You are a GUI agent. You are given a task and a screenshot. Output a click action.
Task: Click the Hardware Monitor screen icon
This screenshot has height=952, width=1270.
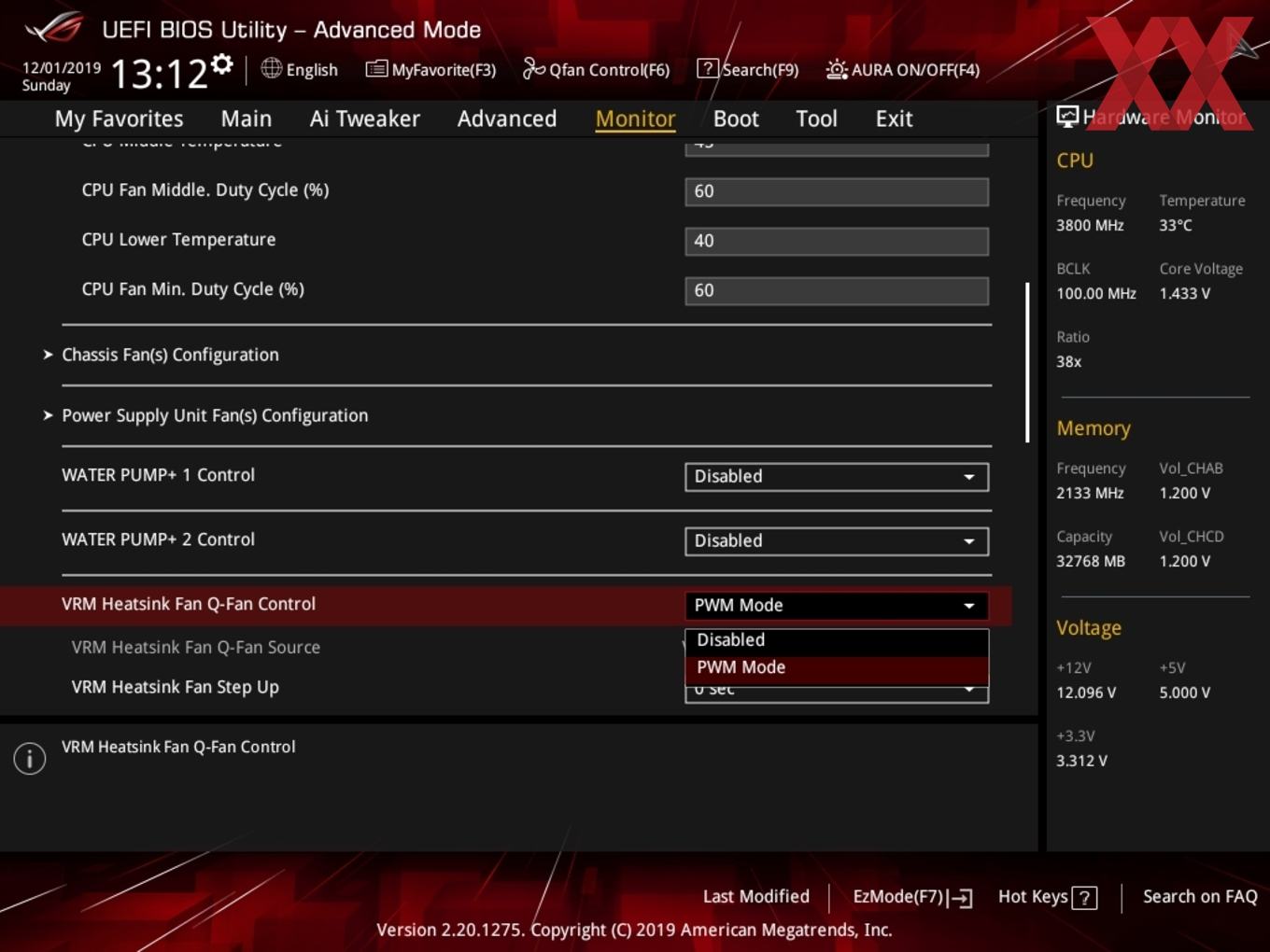click(1067, 117)
